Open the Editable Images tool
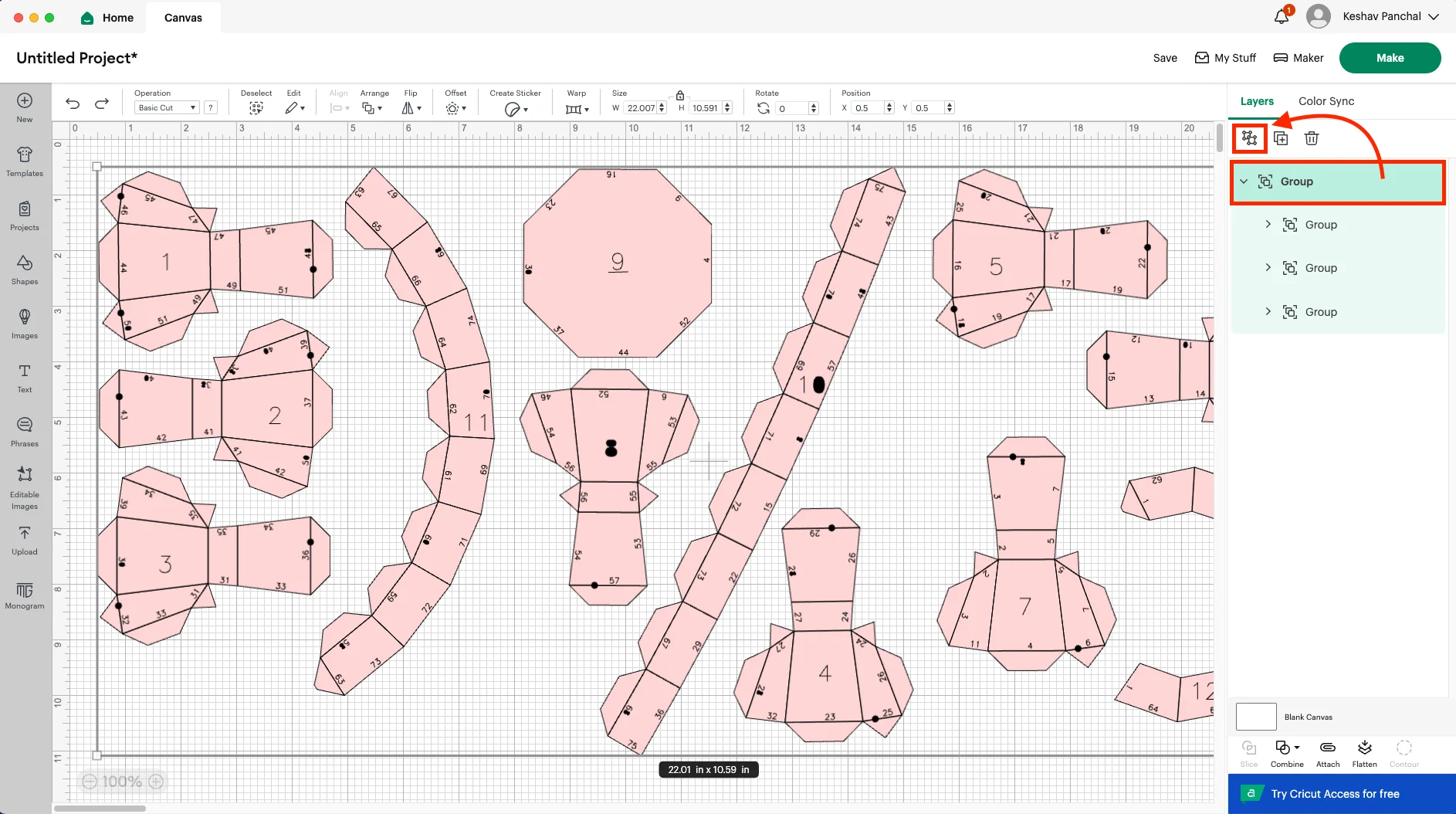Viewport: 1456px width, 814px height. pos(25,487)
